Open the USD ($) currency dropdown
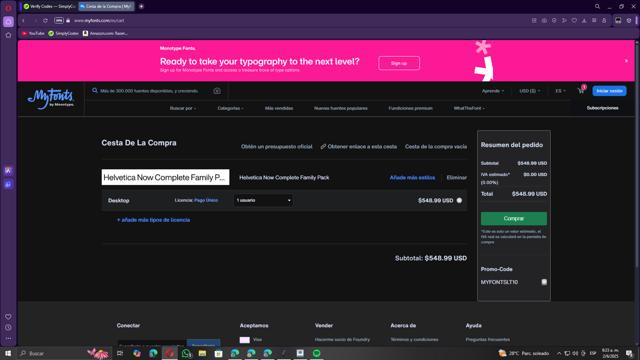Image resolution: width=640 pixels, height=360 pixels. point(530,91)
